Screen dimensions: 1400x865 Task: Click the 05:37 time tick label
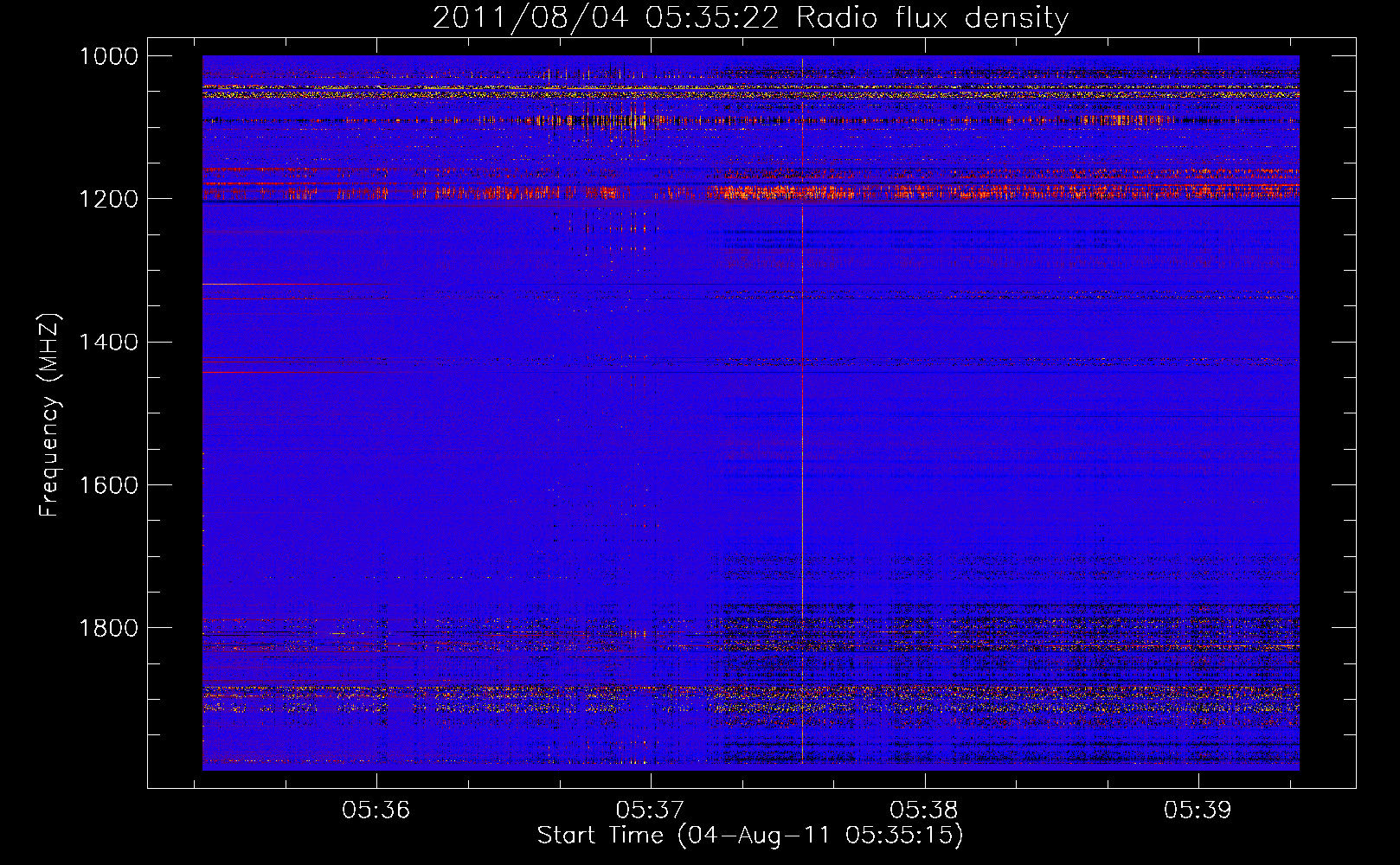point(650,811)
